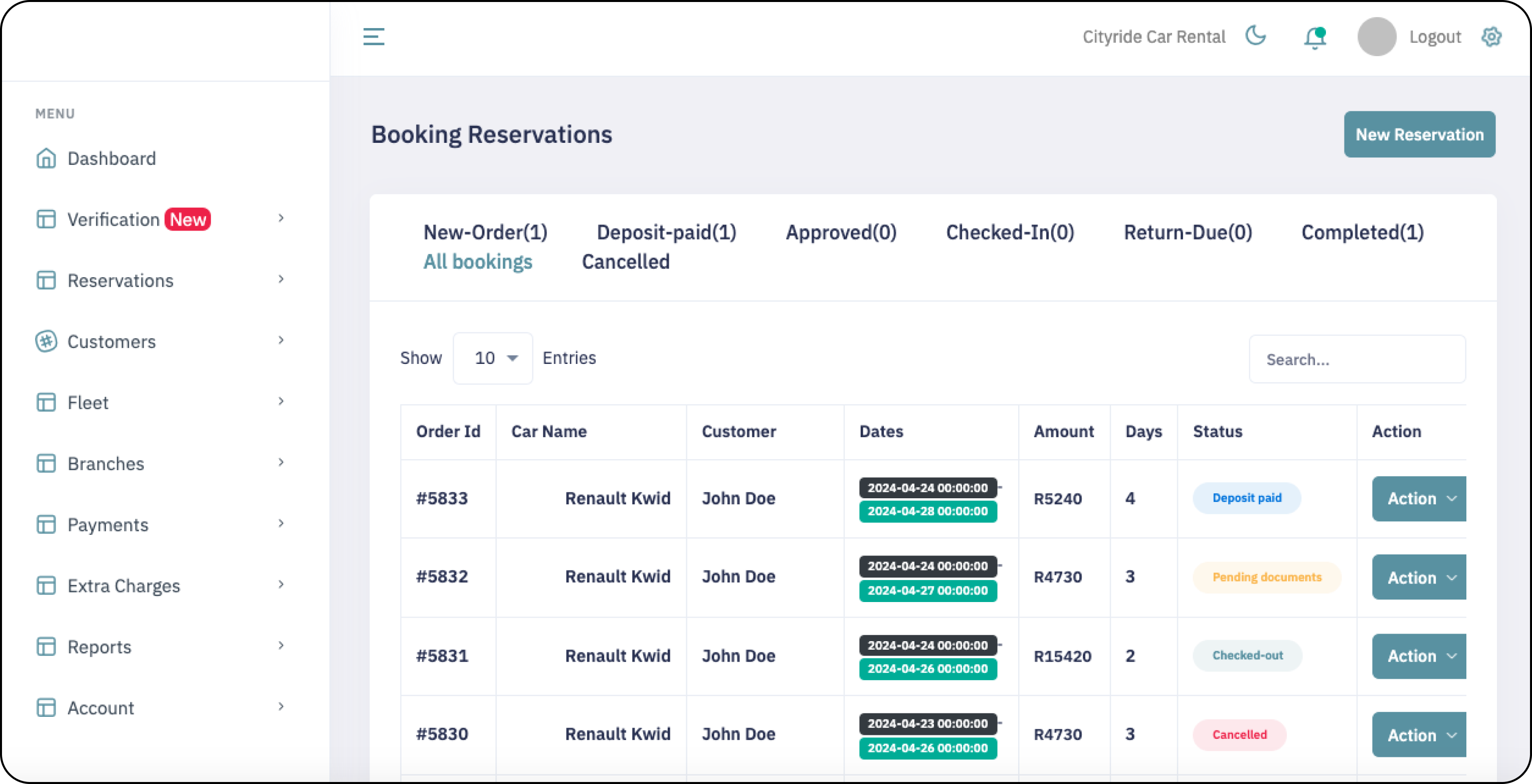Click the Logout link

(x=1434, y=37)
